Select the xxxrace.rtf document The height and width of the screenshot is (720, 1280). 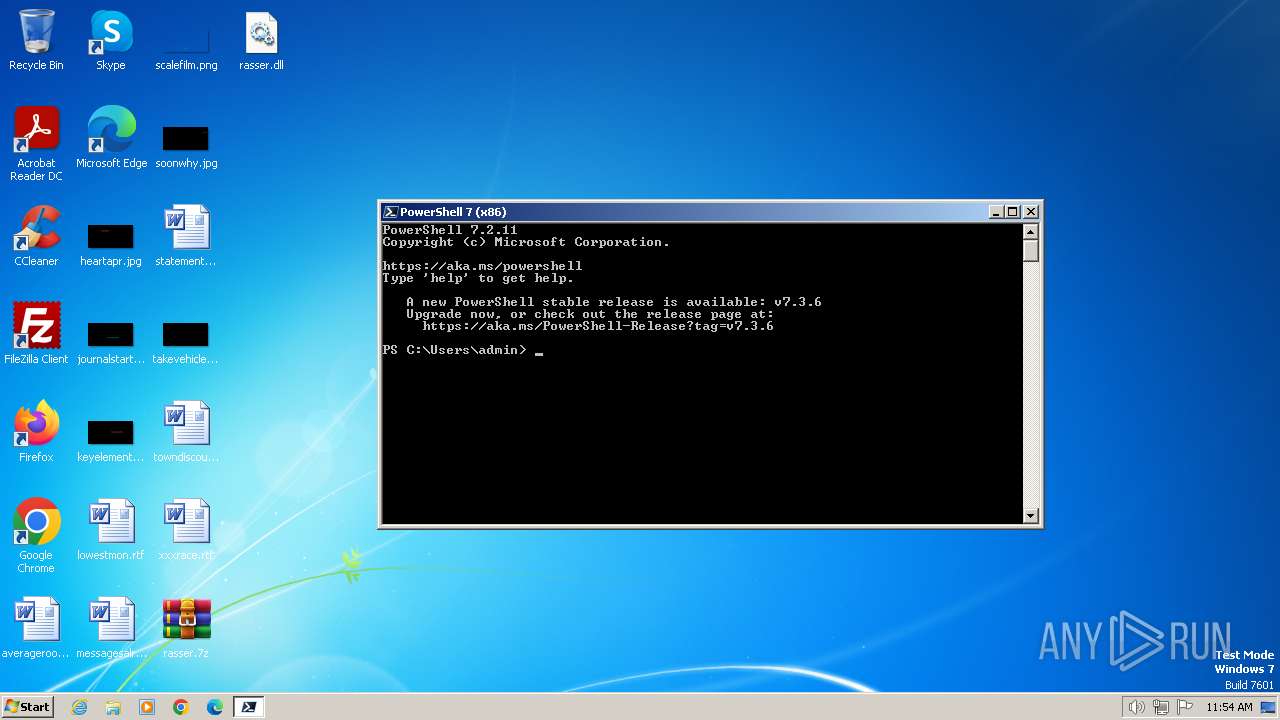pyautogui.click(x=186, y=530)
